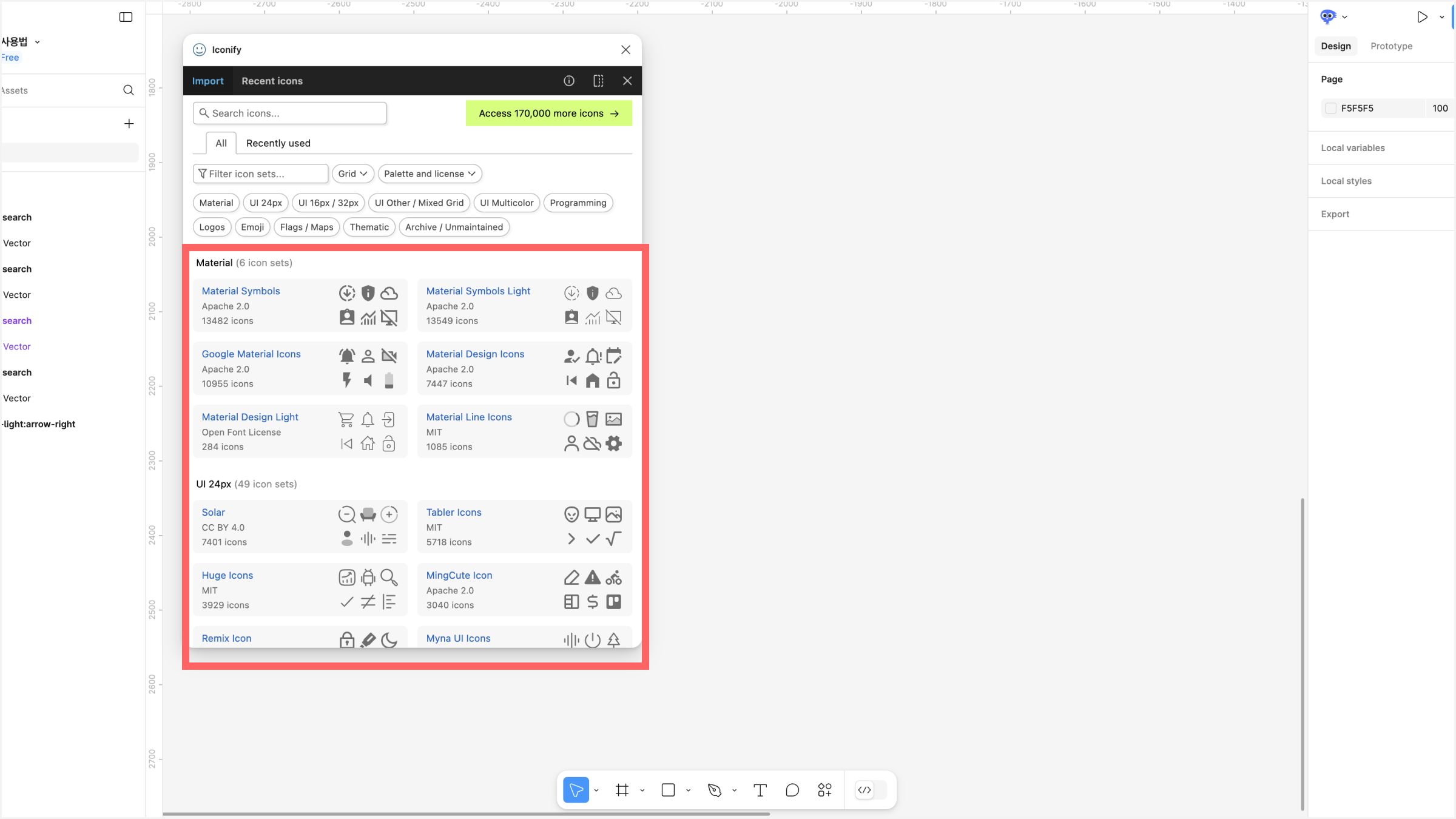Click the magnifier icon in Search icons field
The height and width of the screenshot is (819, 1456).
point(204,113)
